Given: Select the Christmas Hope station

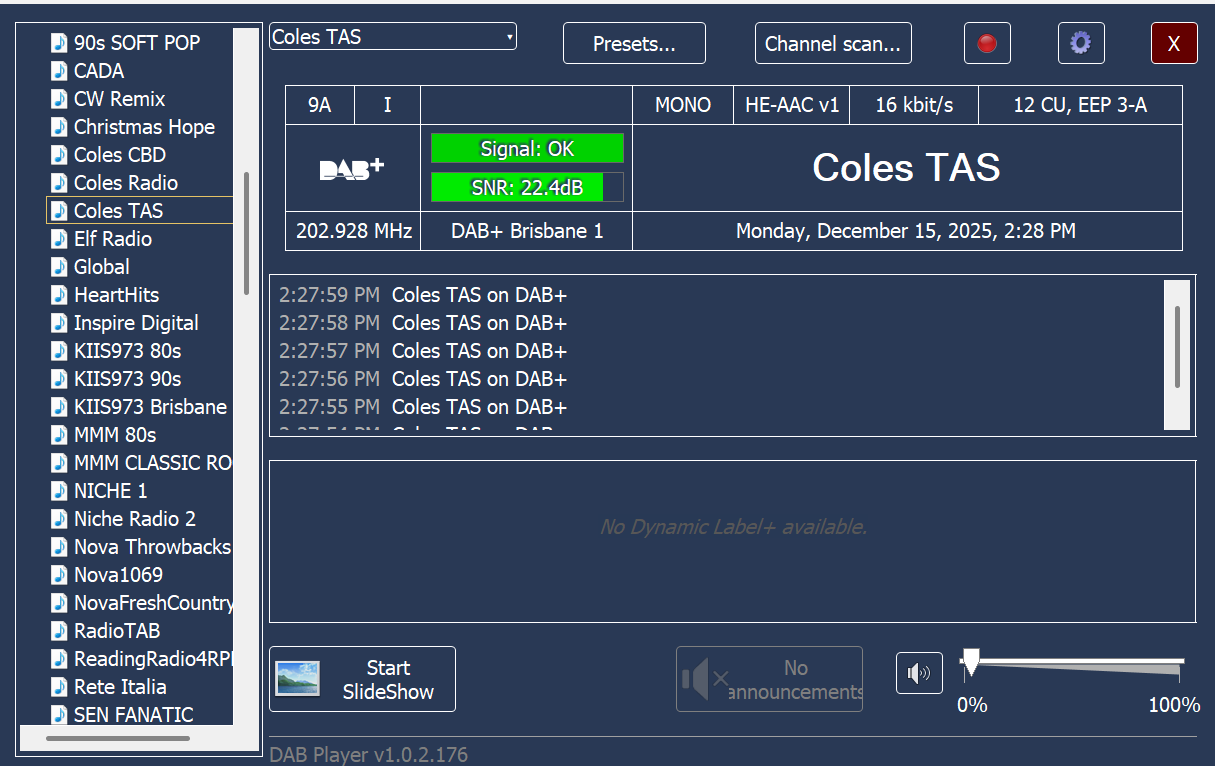Looking at the screenshot, I should click(x=144, y=127).
